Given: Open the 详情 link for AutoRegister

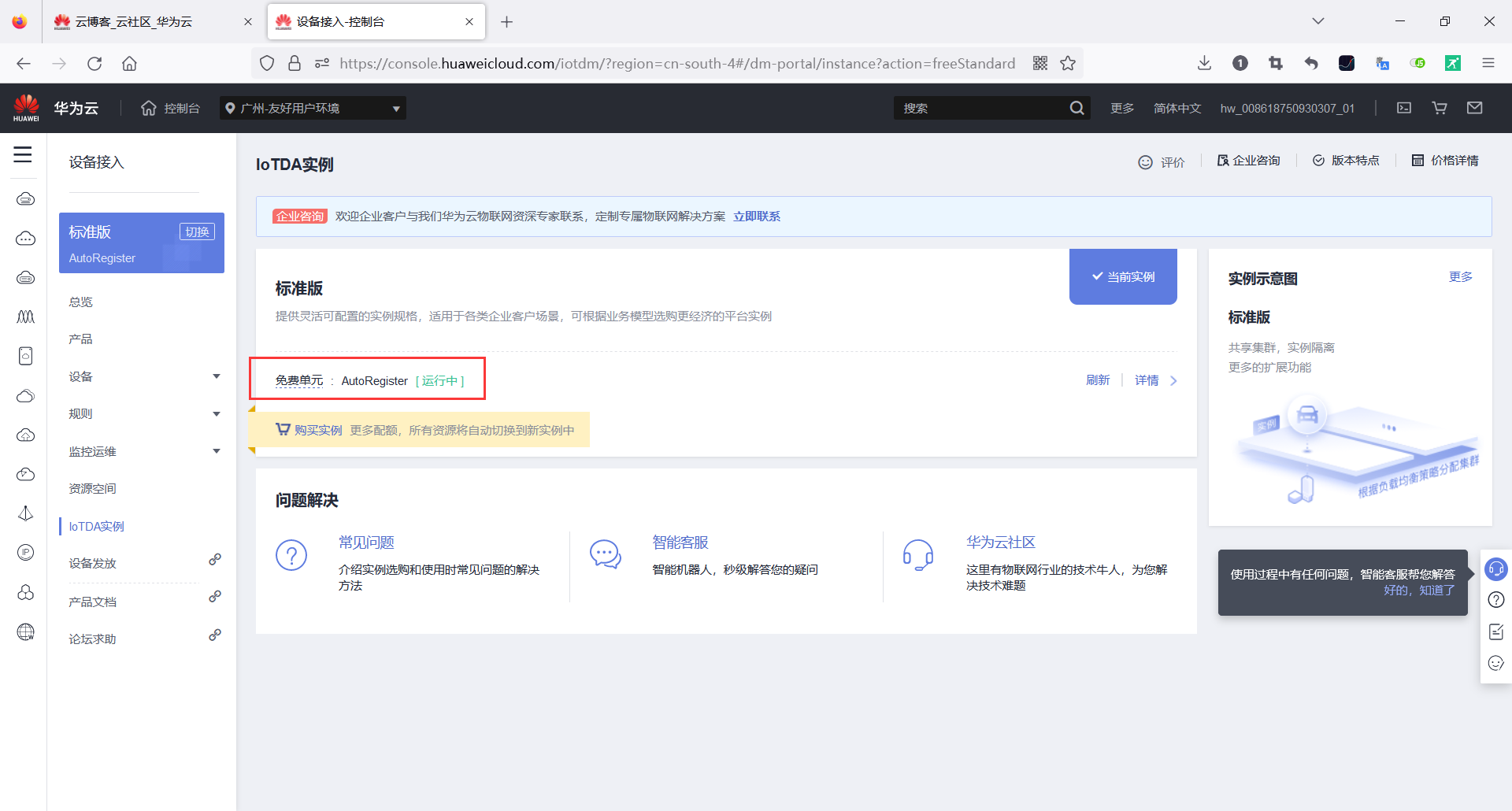Looking at the screenshot, I should tap(1147, 380).
